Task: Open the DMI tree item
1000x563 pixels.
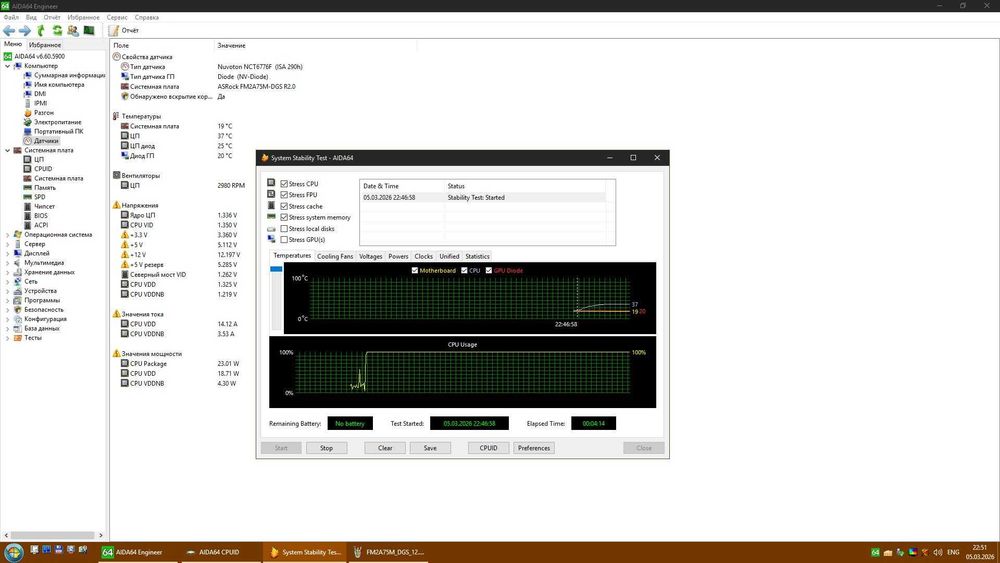Action: click(40, 94)
